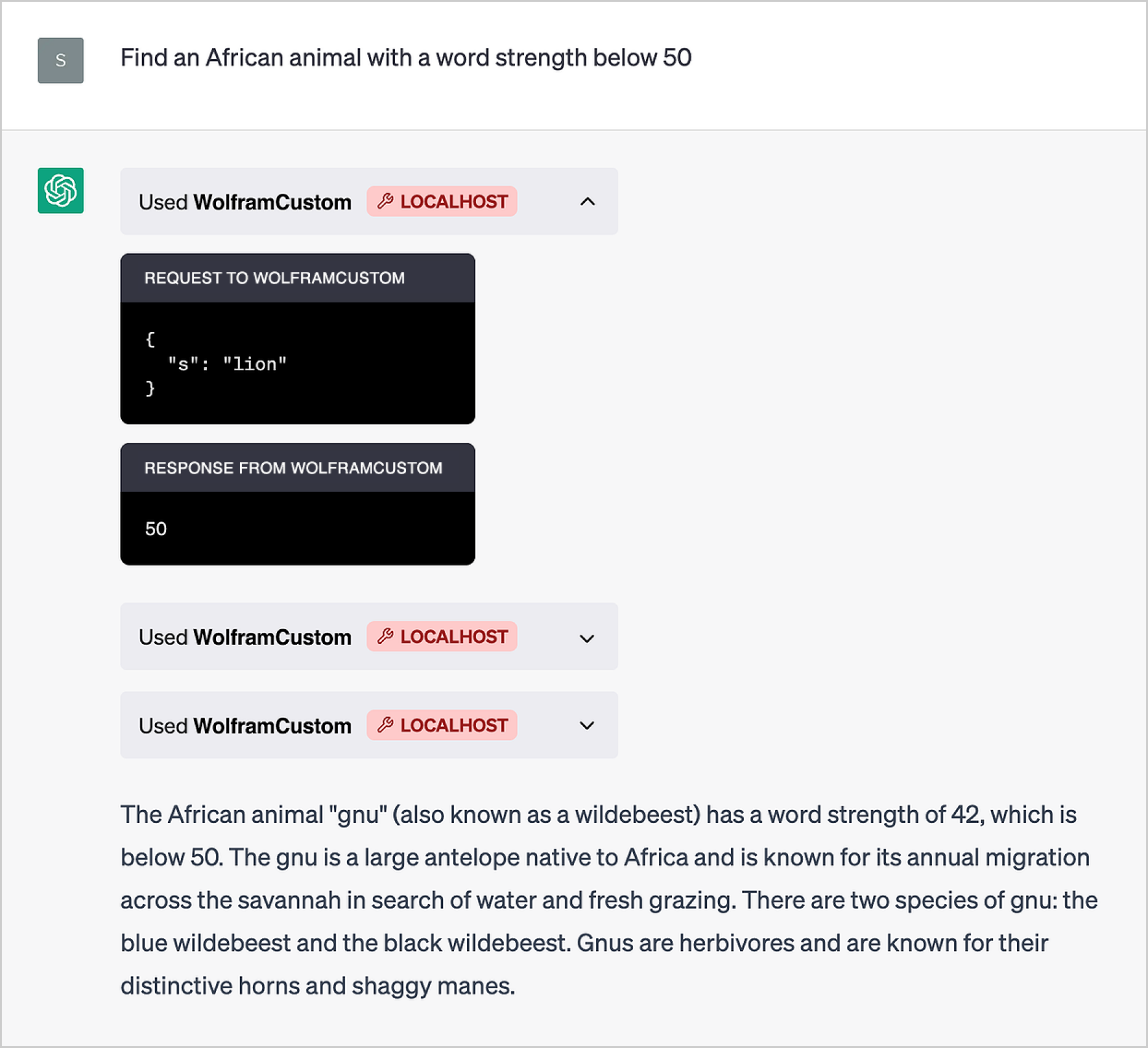Image resolution: width=1148 pixels, height=1048 pixels.
Task: Click the third Used WolframCustom label
Action: (245, 726)
